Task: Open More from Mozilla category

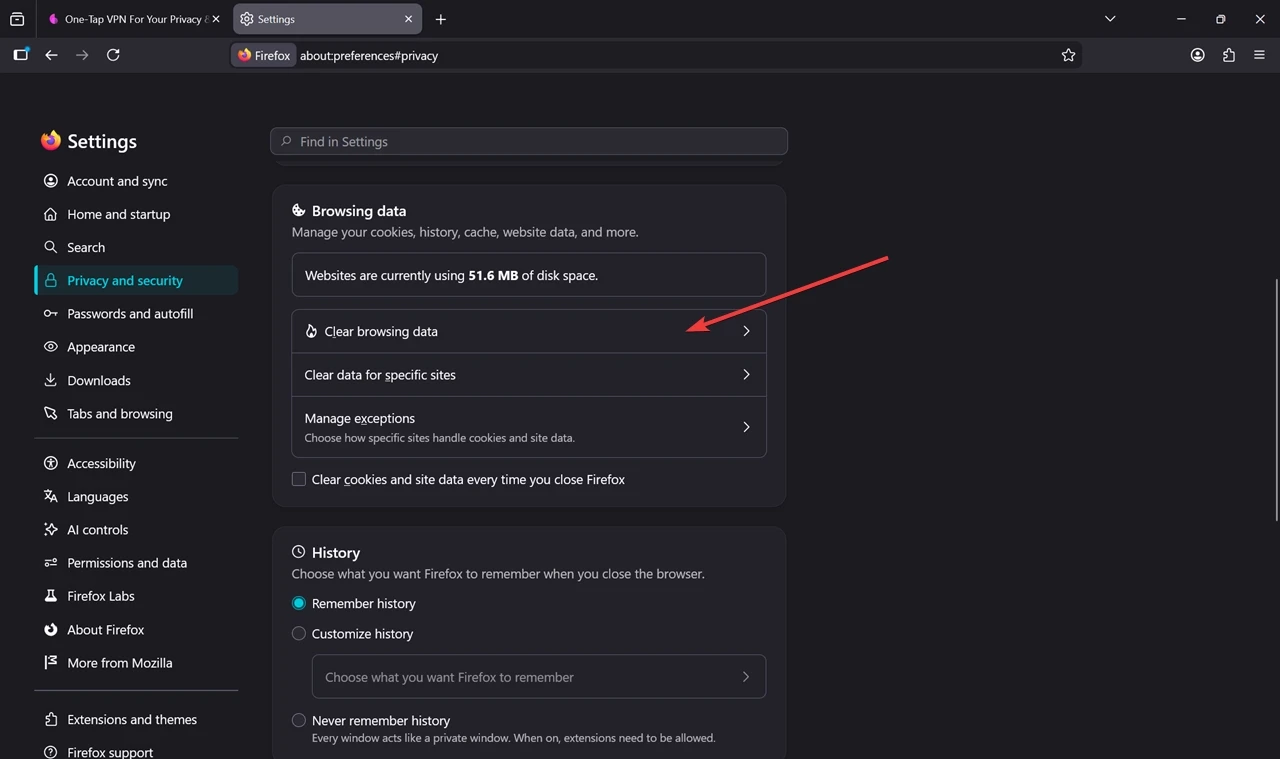Action: (x=136, y=662)
